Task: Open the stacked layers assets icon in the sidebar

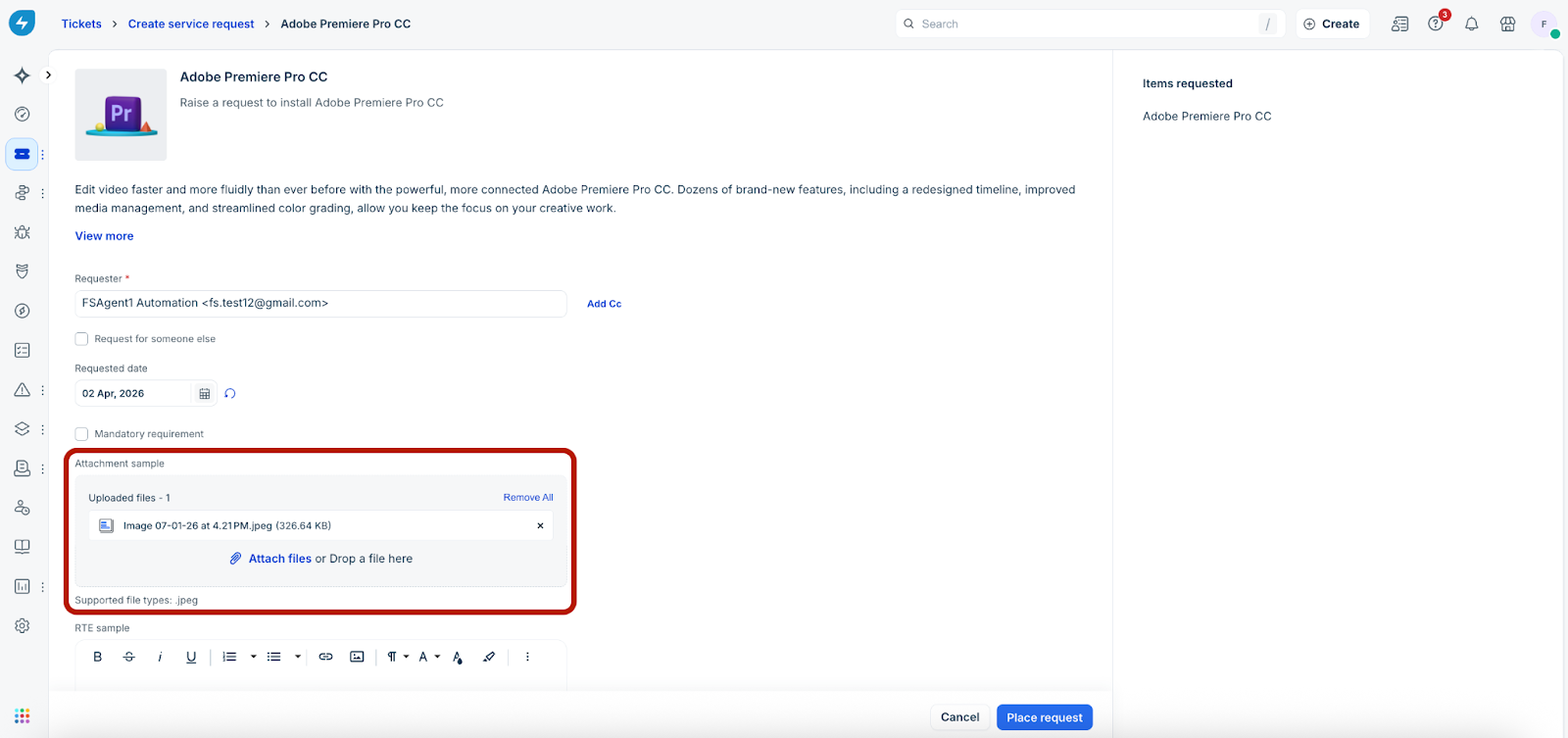Action: pos(22,428)
